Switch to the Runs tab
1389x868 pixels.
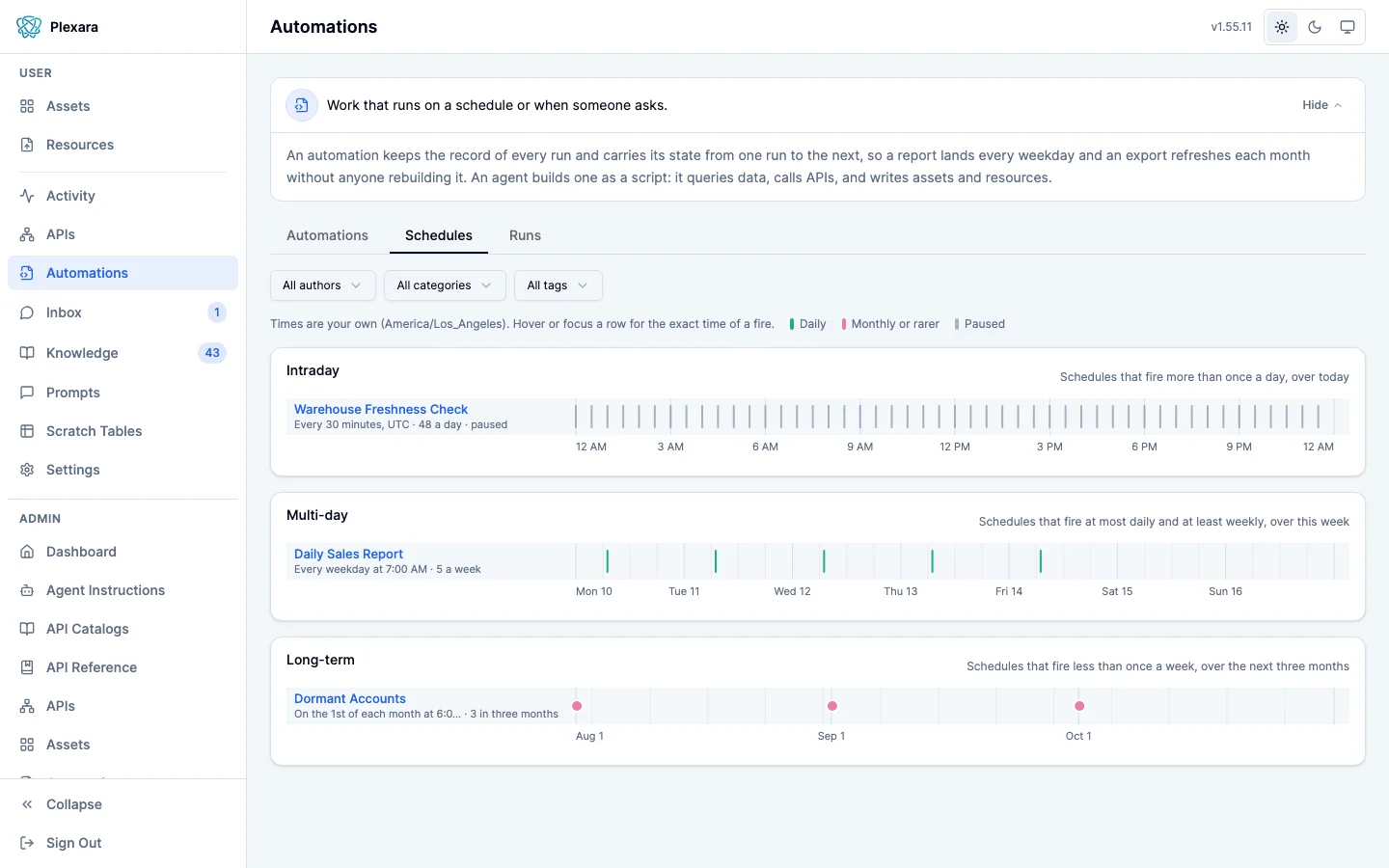(x=525, y=235)
